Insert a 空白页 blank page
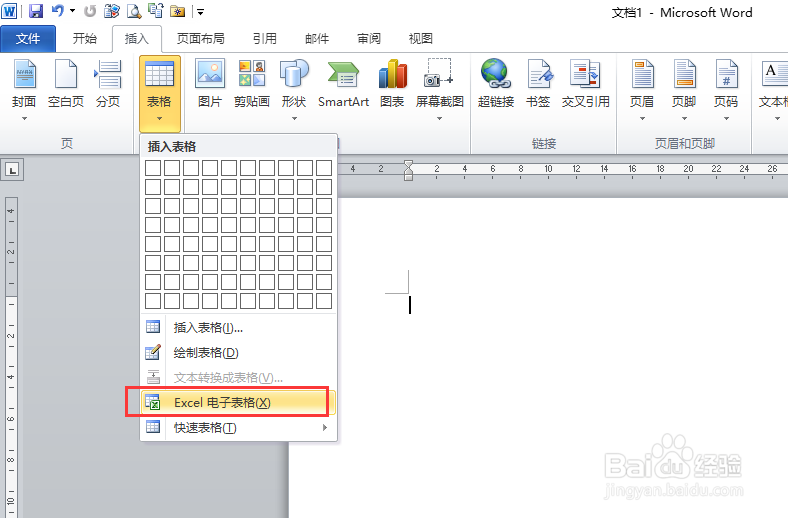 pyautogui.click(x=66, y=83)
